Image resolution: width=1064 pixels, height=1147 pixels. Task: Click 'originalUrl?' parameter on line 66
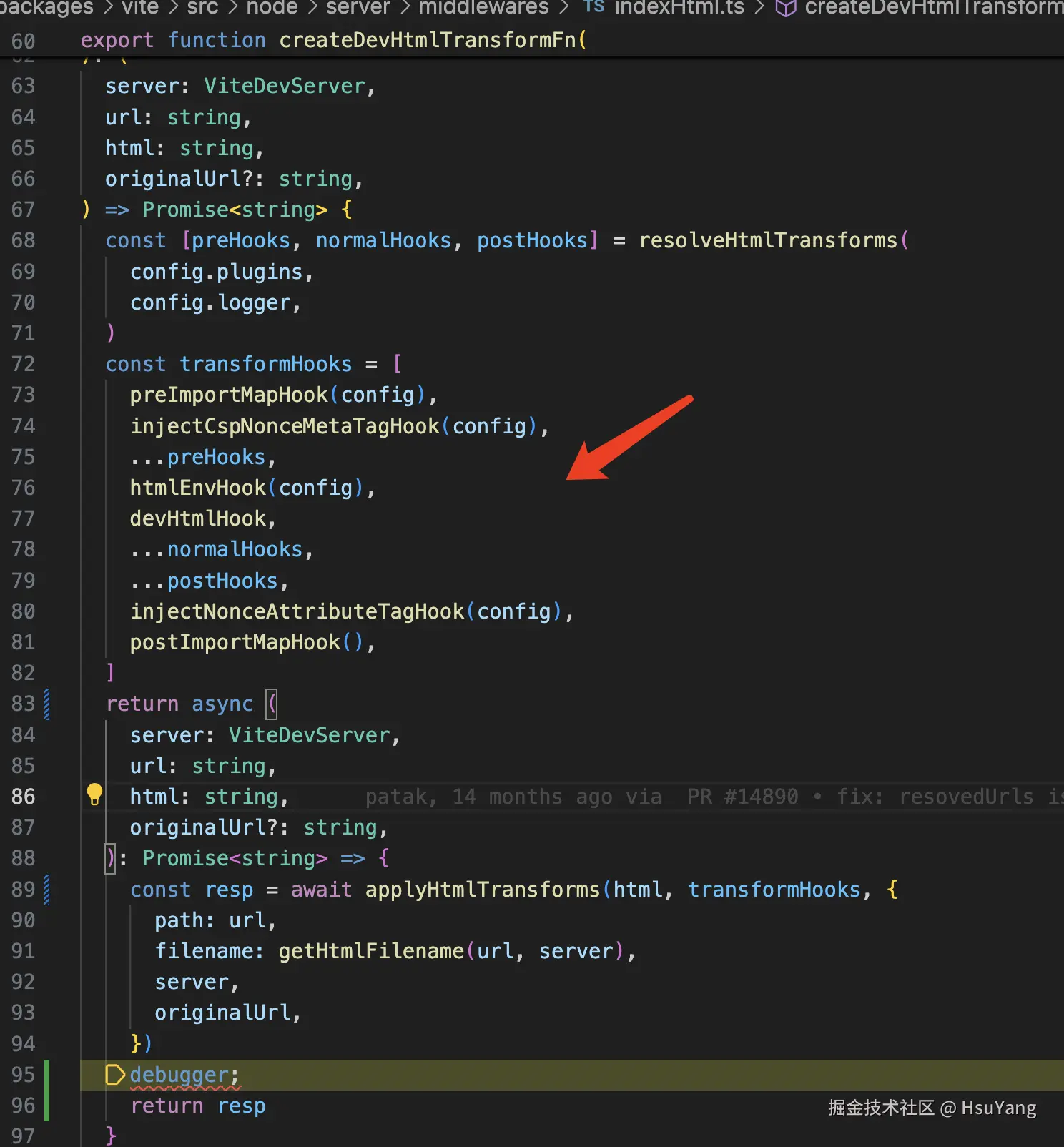tap(179, 179)
